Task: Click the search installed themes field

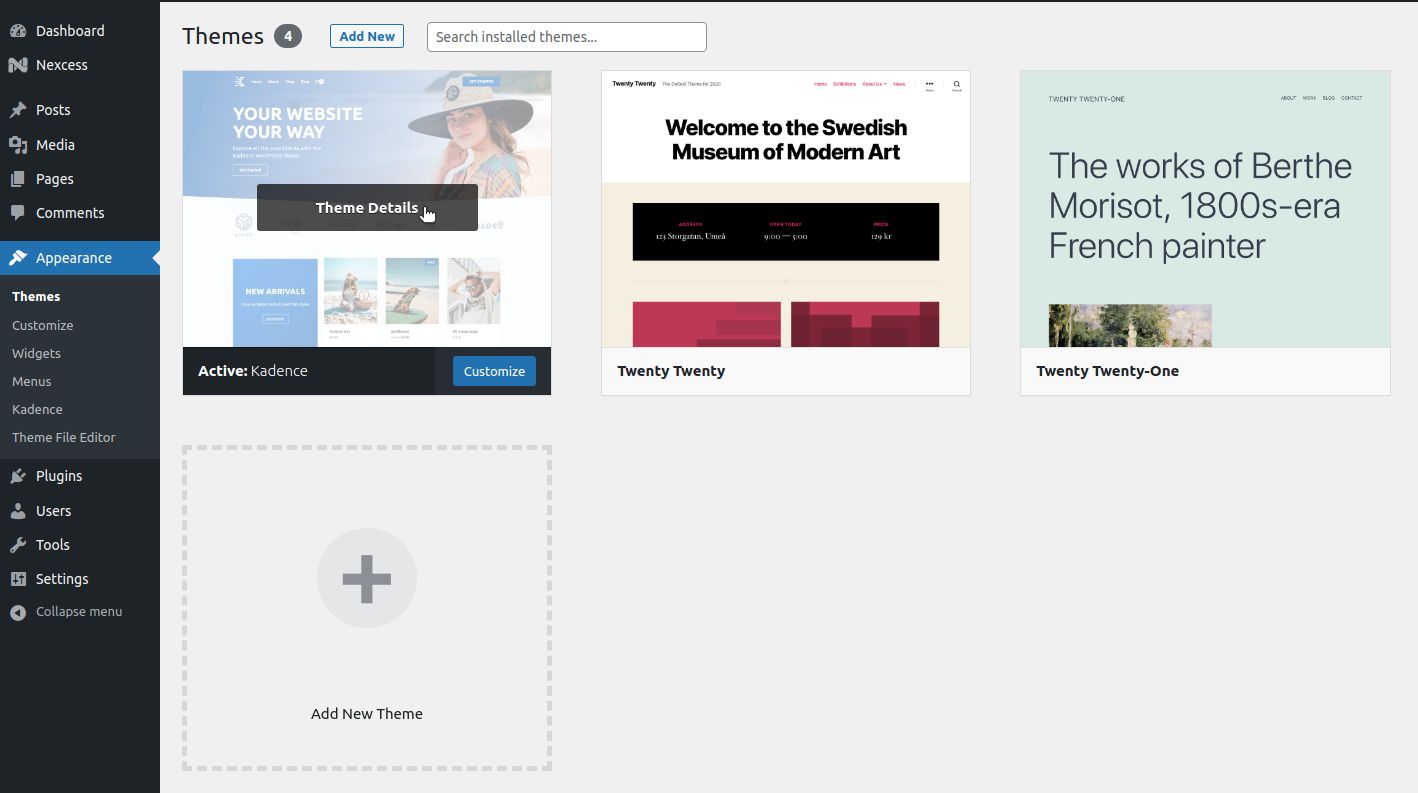Action: (566, 36)
